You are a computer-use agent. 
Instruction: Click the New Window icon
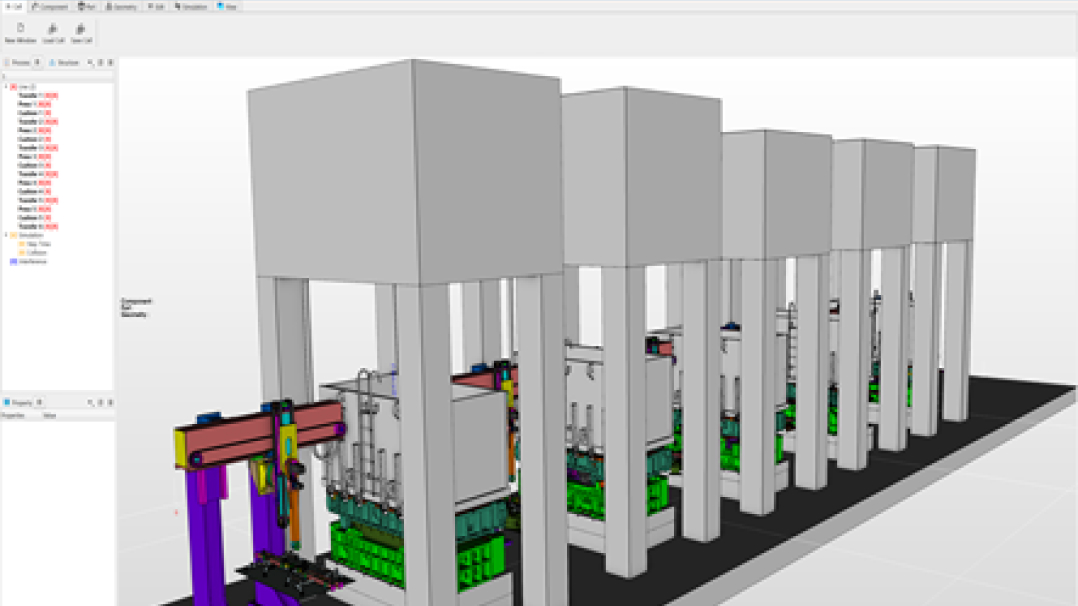coord(20,28)
